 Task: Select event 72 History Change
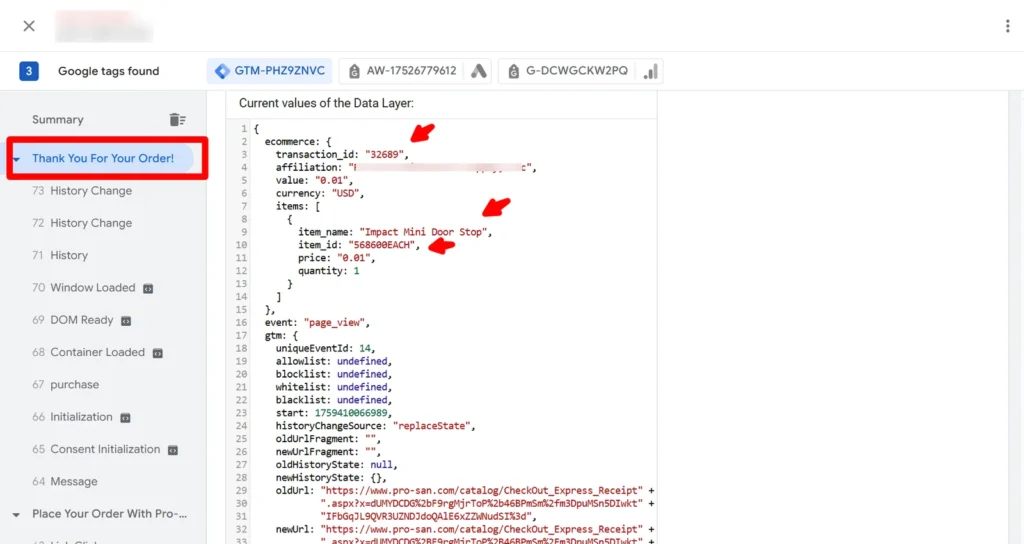pos(82,223)
